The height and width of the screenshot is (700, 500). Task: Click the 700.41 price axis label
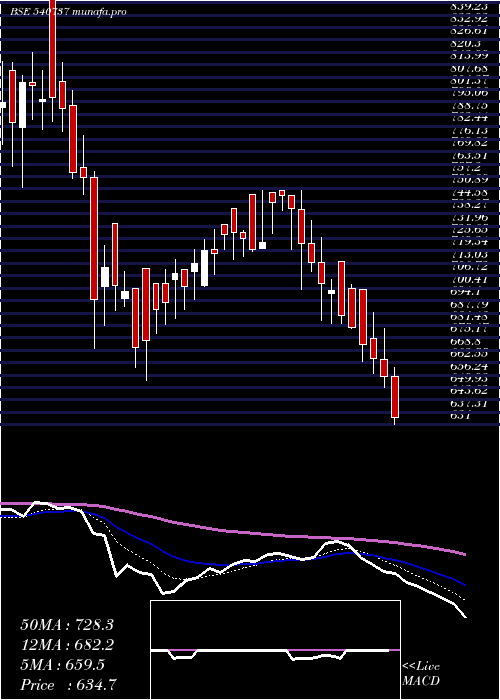[470, 280]
